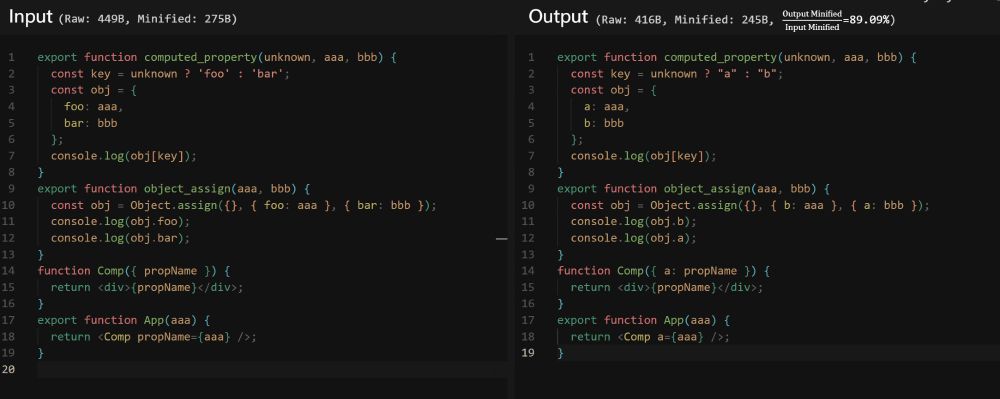1000x399 pixels.
Task: Click the Input panel heading
Action: coord(31,17)
